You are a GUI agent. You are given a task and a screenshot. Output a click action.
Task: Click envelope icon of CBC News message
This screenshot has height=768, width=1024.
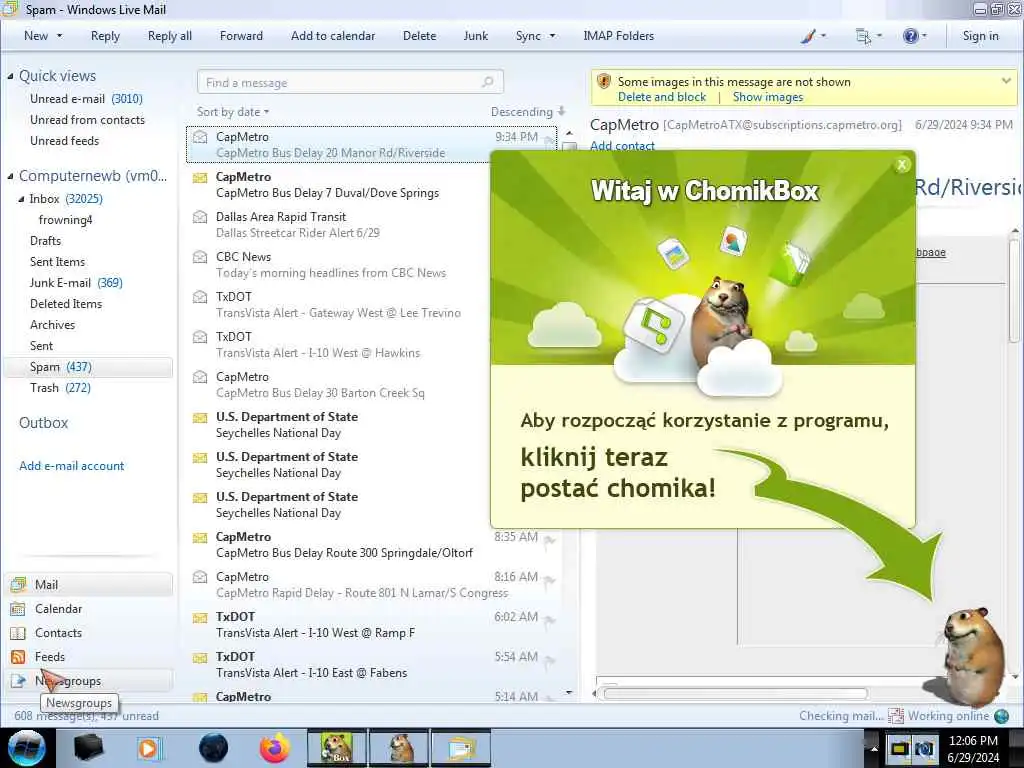tap(200, 257)
